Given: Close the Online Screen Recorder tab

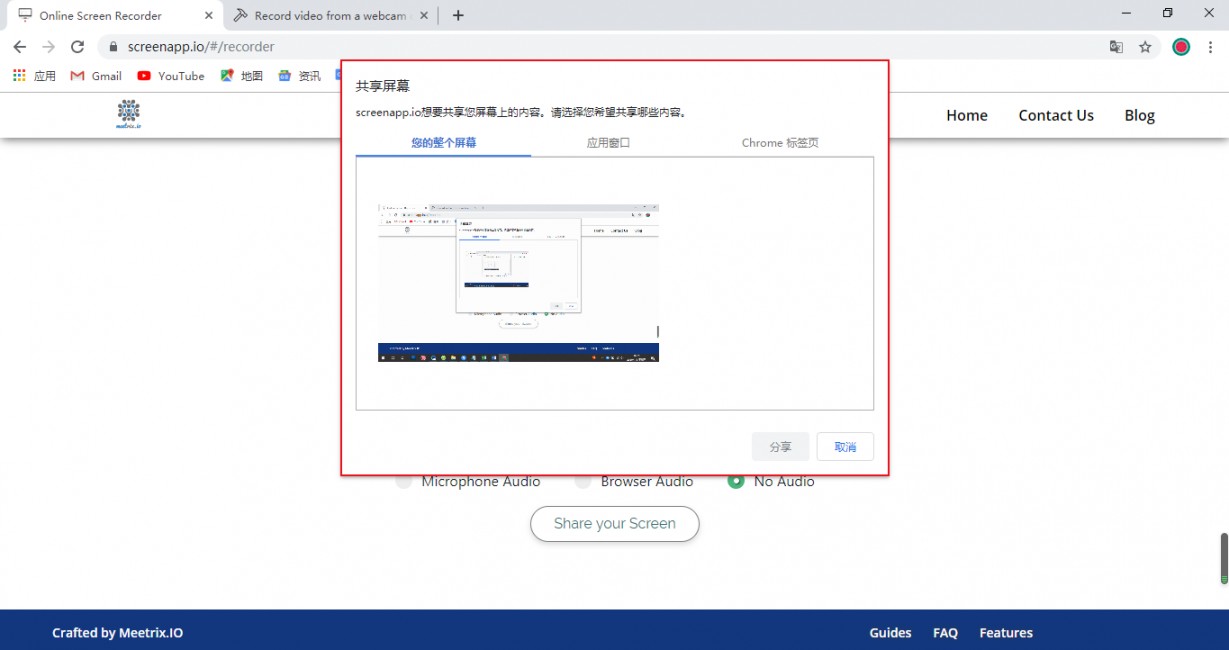Looking at the screenshot, I should (x=208, y=16).
